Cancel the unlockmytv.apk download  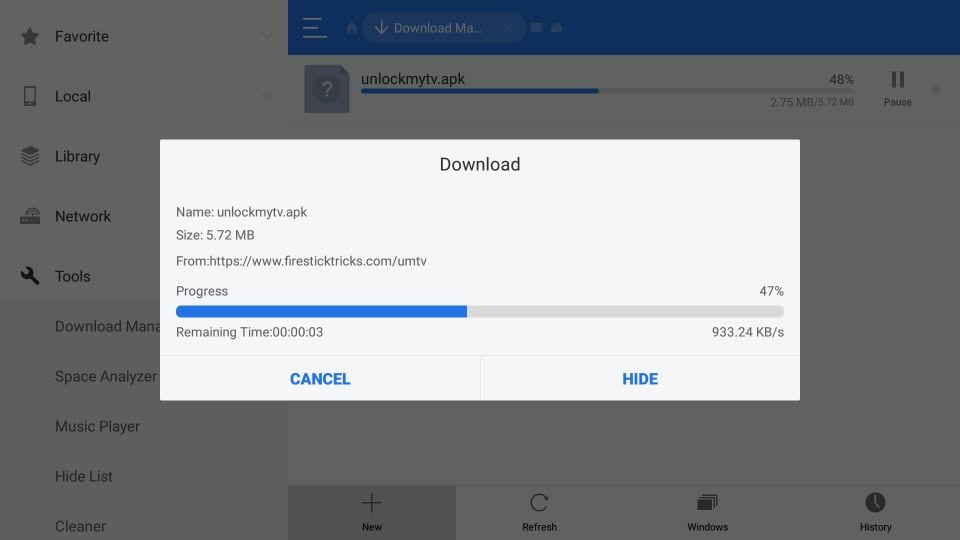[320, 378]
